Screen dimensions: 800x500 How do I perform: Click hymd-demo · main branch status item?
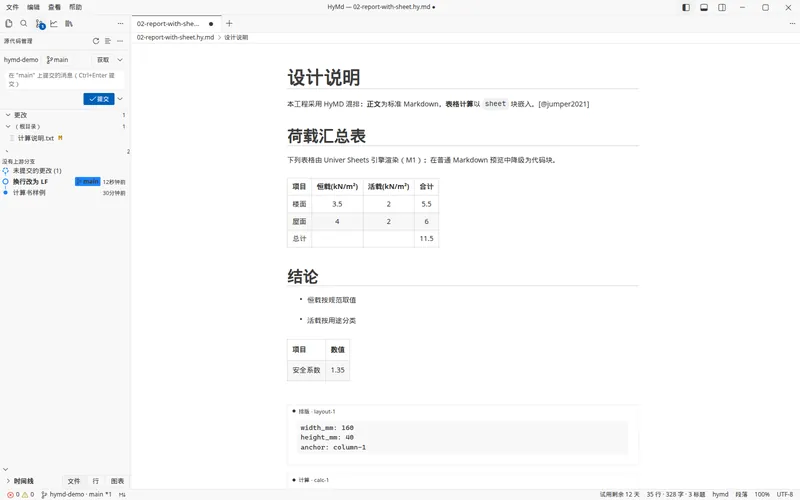(x=76, y=494)
